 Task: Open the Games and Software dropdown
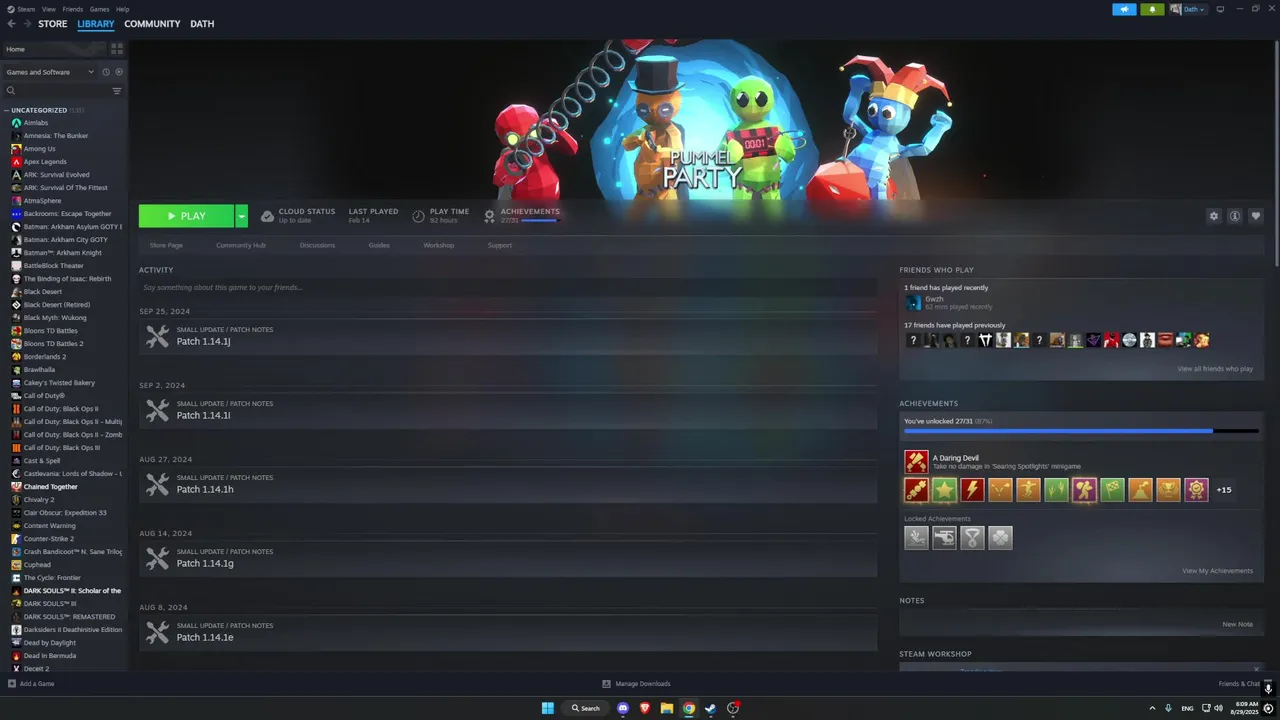coord(50,72)
